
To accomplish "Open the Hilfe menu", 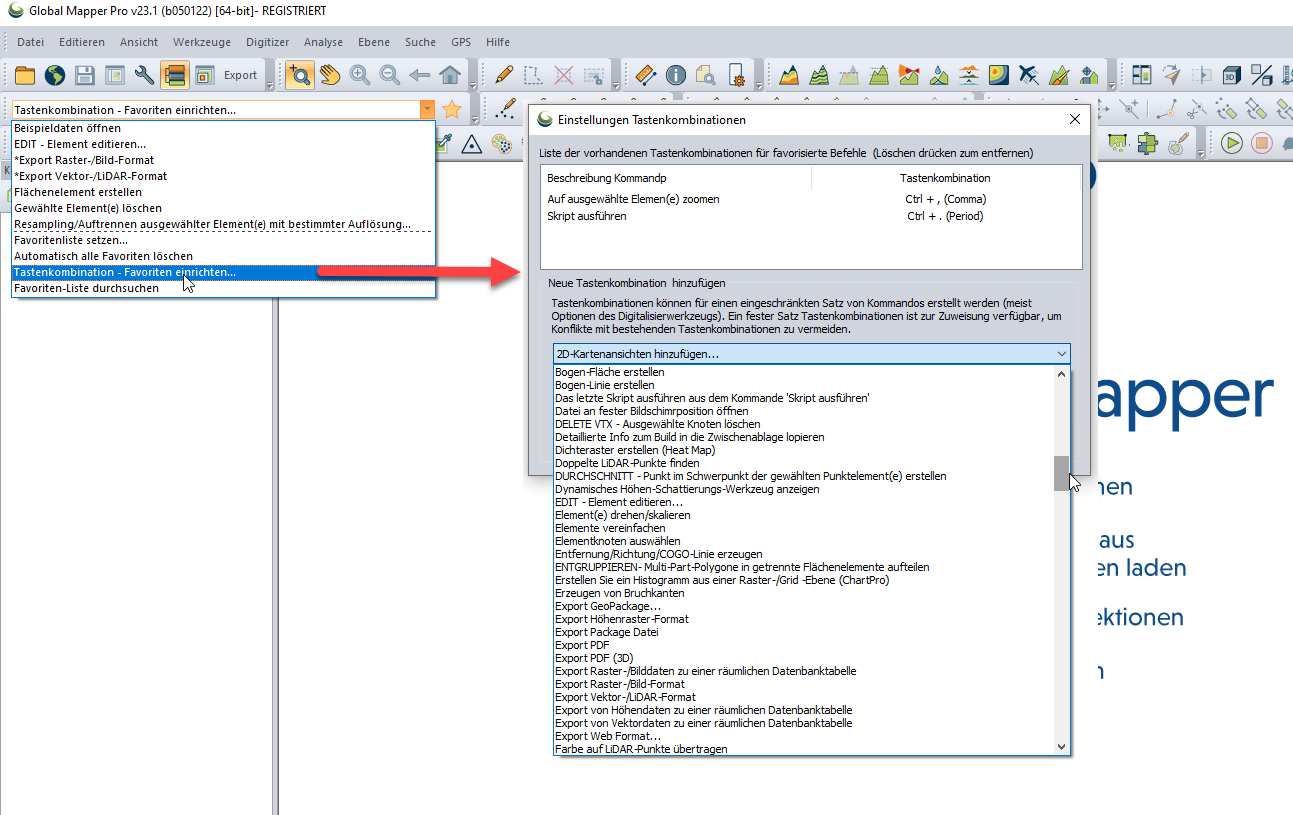I will [x=498, y=42].
